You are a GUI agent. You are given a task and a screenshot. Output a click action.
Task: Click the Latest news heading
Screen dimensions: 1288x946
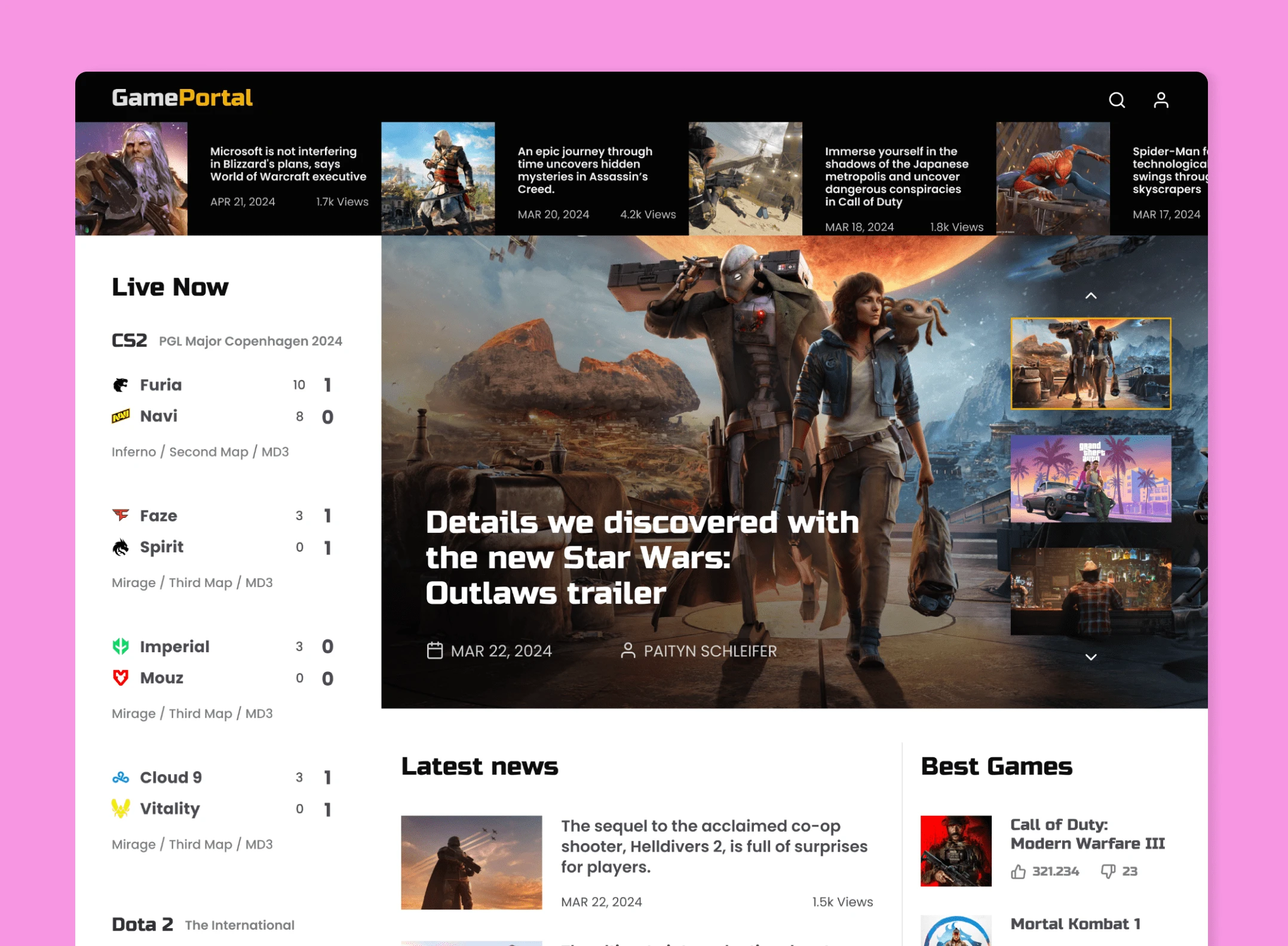480,766
